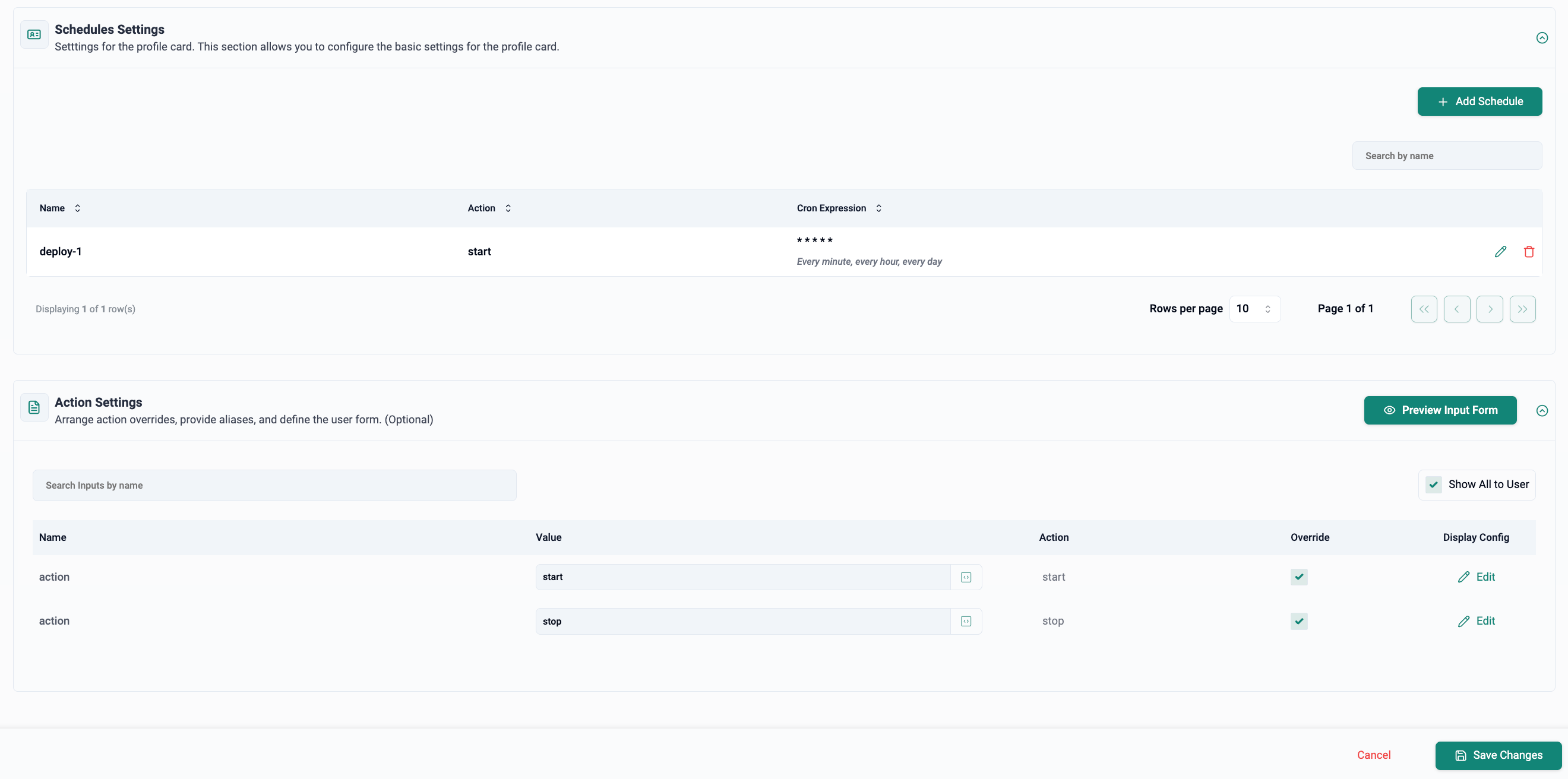Collapse the Schedules Settings section
The height and width of the screenshot is (779, 1568).
(x=1542, y=38)
